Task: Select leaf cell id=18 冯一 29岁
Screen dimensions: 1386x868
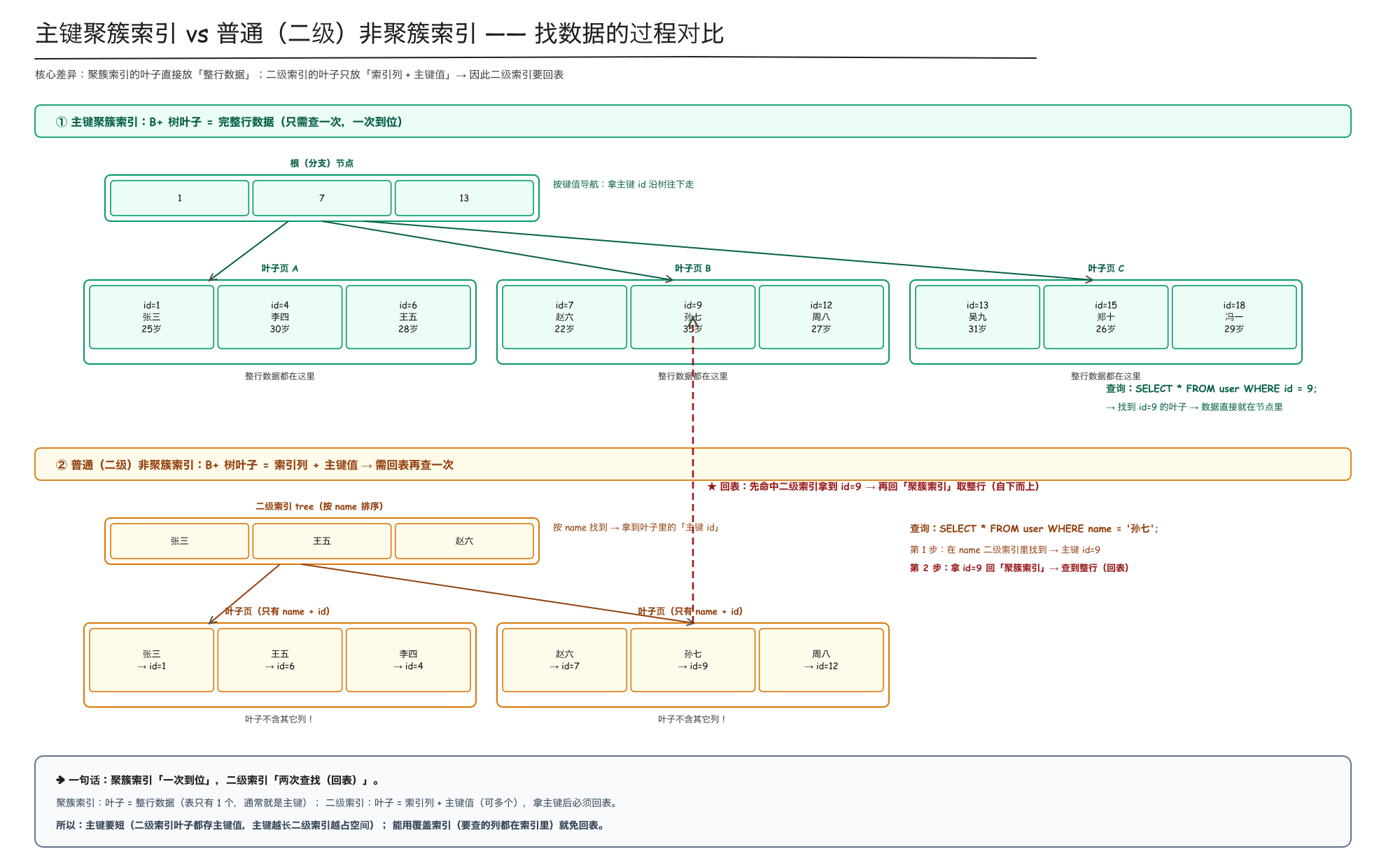Action: click(x=1234, y=317)
